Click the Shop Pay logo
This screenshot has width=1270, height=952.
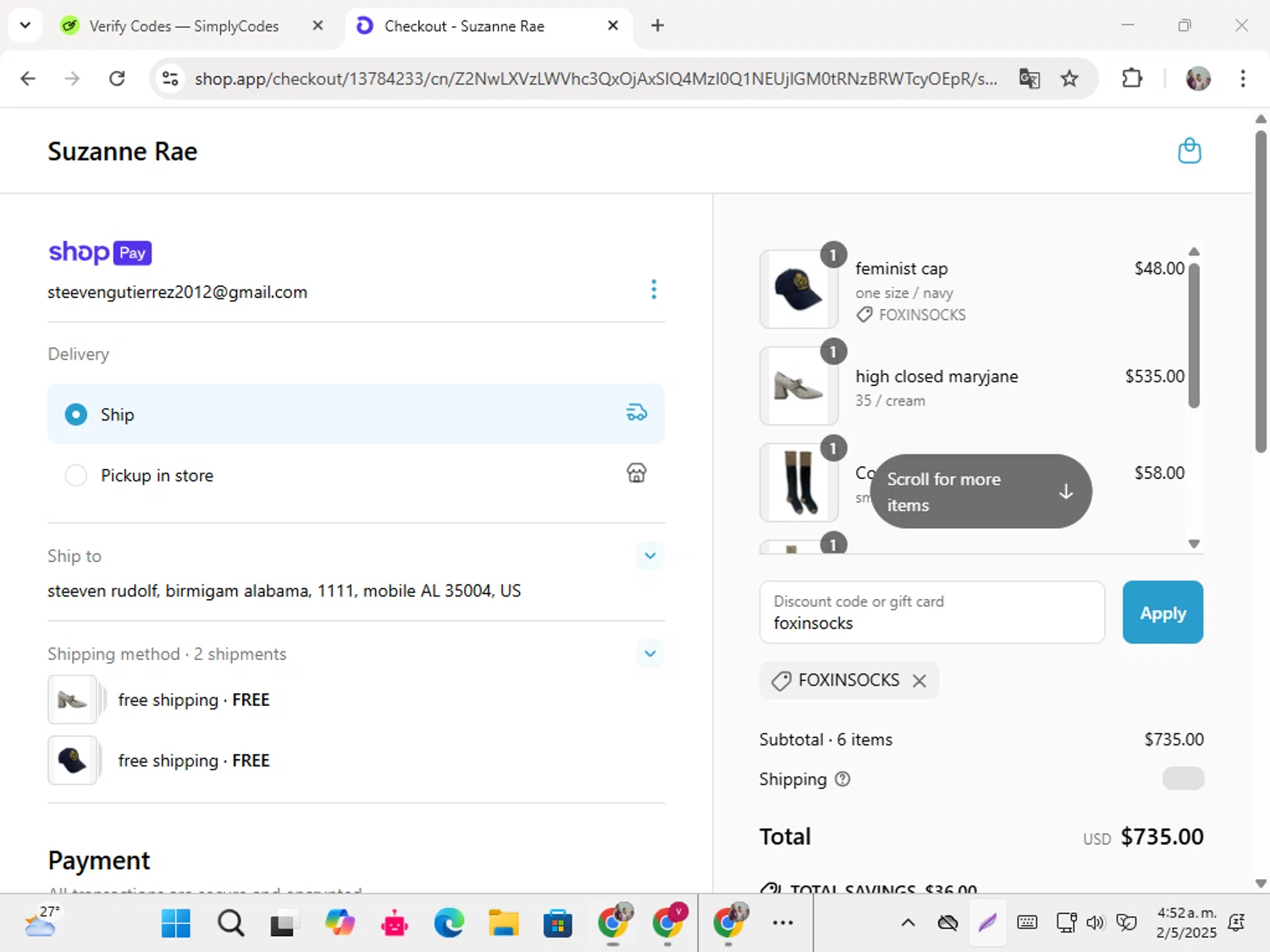pos(100,252)
